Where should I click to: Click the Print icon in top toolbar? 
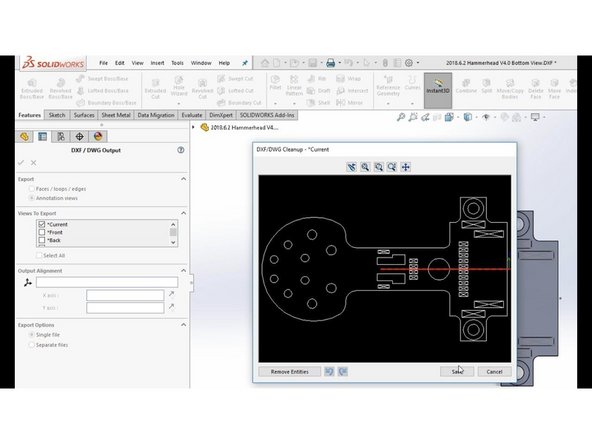pyautogui.click(x=331, y=63)
